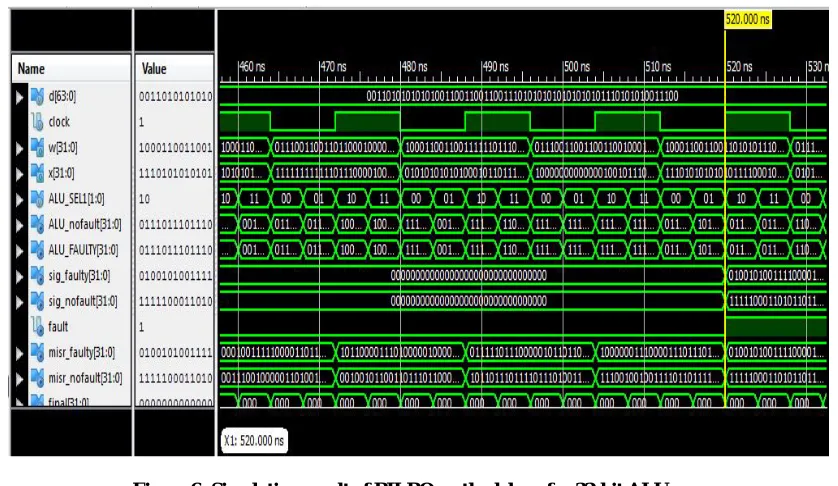The height and width of the screenshot is (486, 838).
Task: Click the 470 ns tick on time ruler
Action: click(x=332, y=67)
